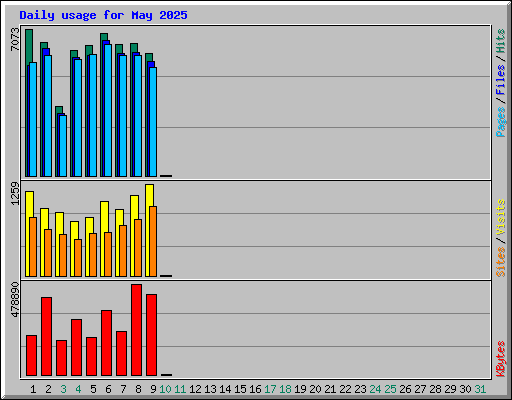Click day label '6' on the x-axis
The height and width of the screenshot is (400, 512).
click(x=108, y=389)
